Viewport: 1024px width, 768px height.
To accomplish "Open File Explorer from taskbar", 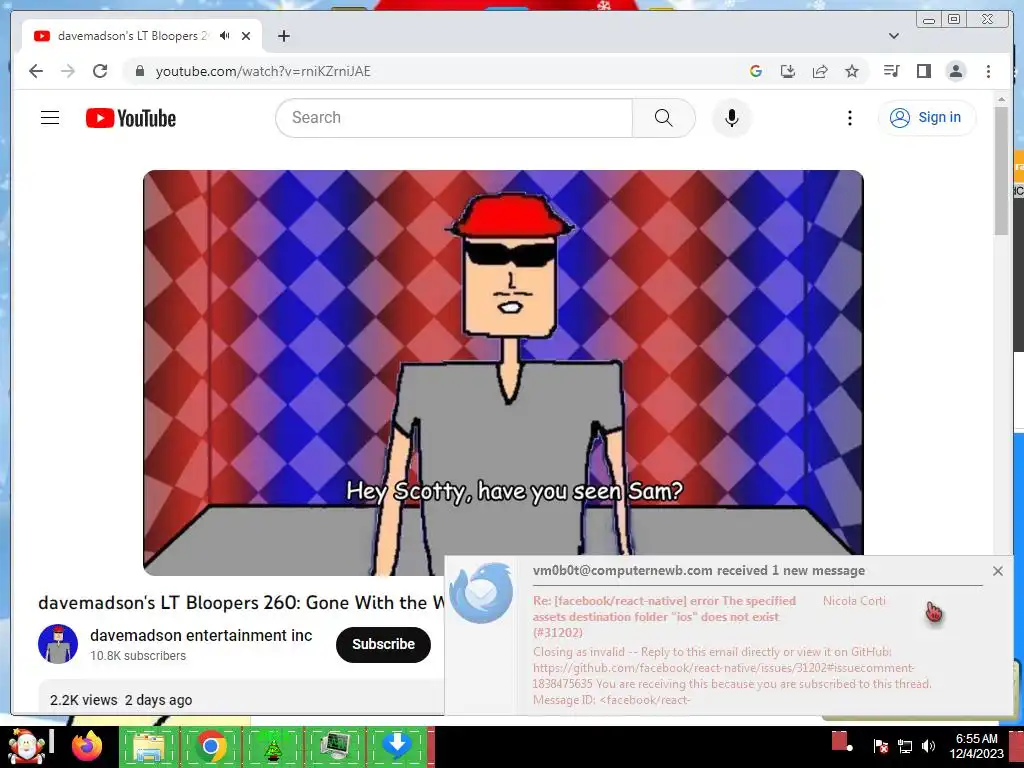I will pos(148,746).
